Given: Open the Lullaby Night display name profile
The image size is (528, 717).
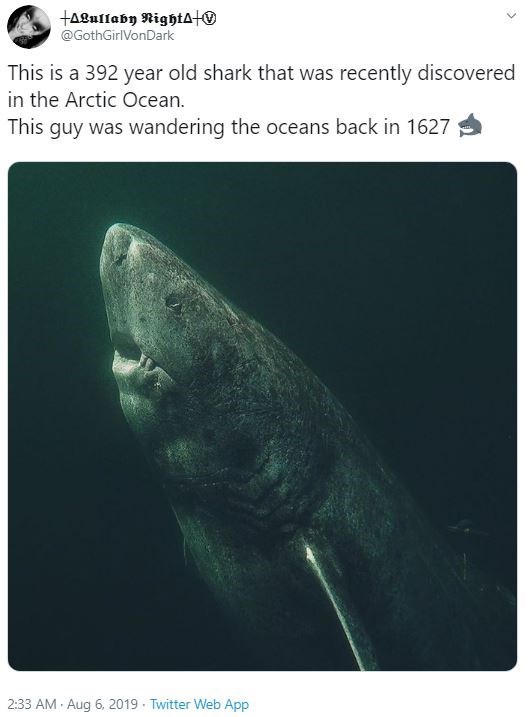Looking at the screenshot, I should coord(133,18).
